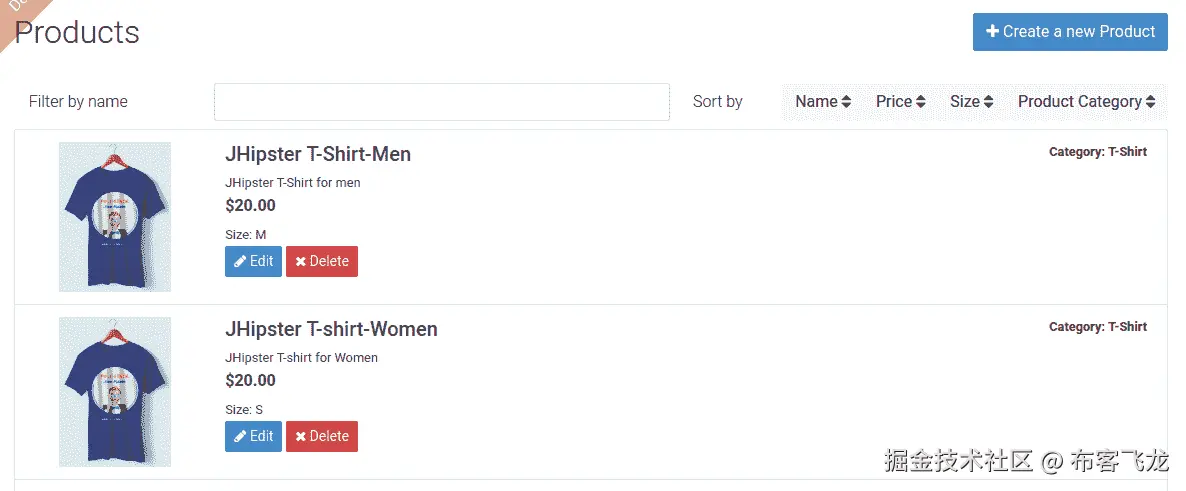Click pencil icon for JHipster T-Shirt-Men
The image size is (1186, 491).
(240, 262)
